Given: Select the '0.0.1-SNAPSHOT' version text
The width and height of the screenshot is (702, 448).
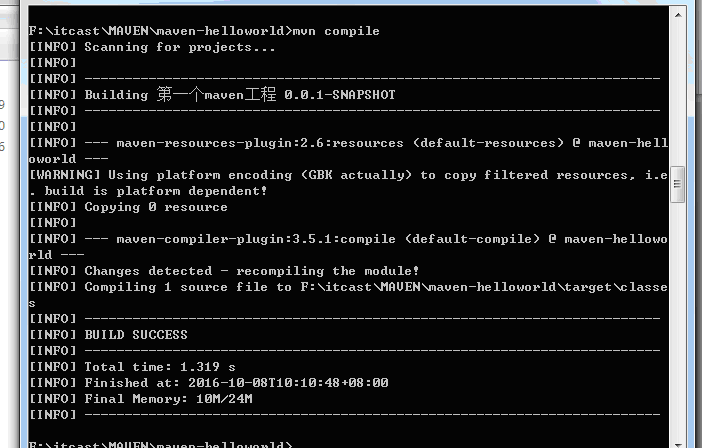Looking at the screenshot, I should click(x=340, y=95).
